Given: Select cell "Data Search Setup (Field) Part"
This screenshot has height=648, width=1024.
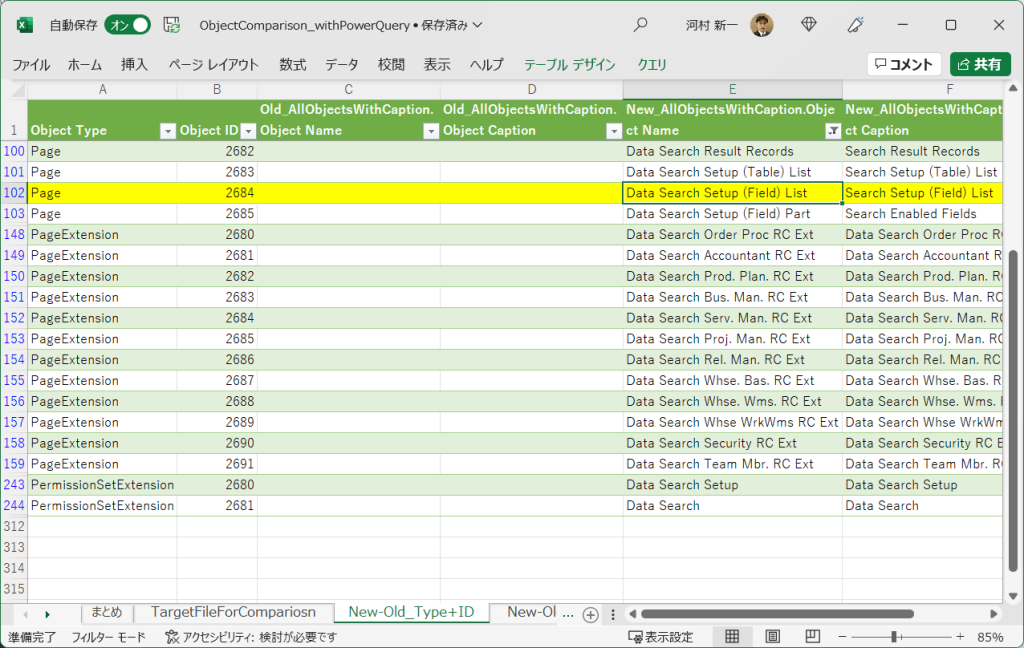Looking at the screenshot, I should click(x=733, y=214).
